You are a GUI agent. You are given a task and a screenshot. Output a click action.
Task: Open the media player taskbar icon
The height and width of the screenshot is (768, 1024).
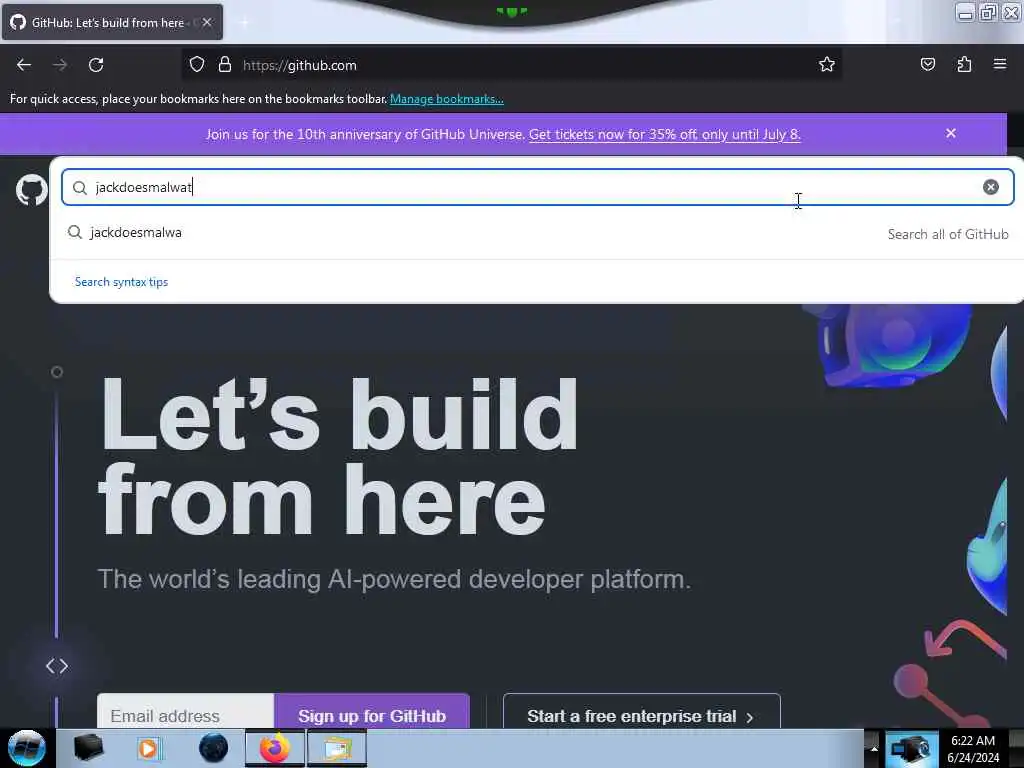149,748
